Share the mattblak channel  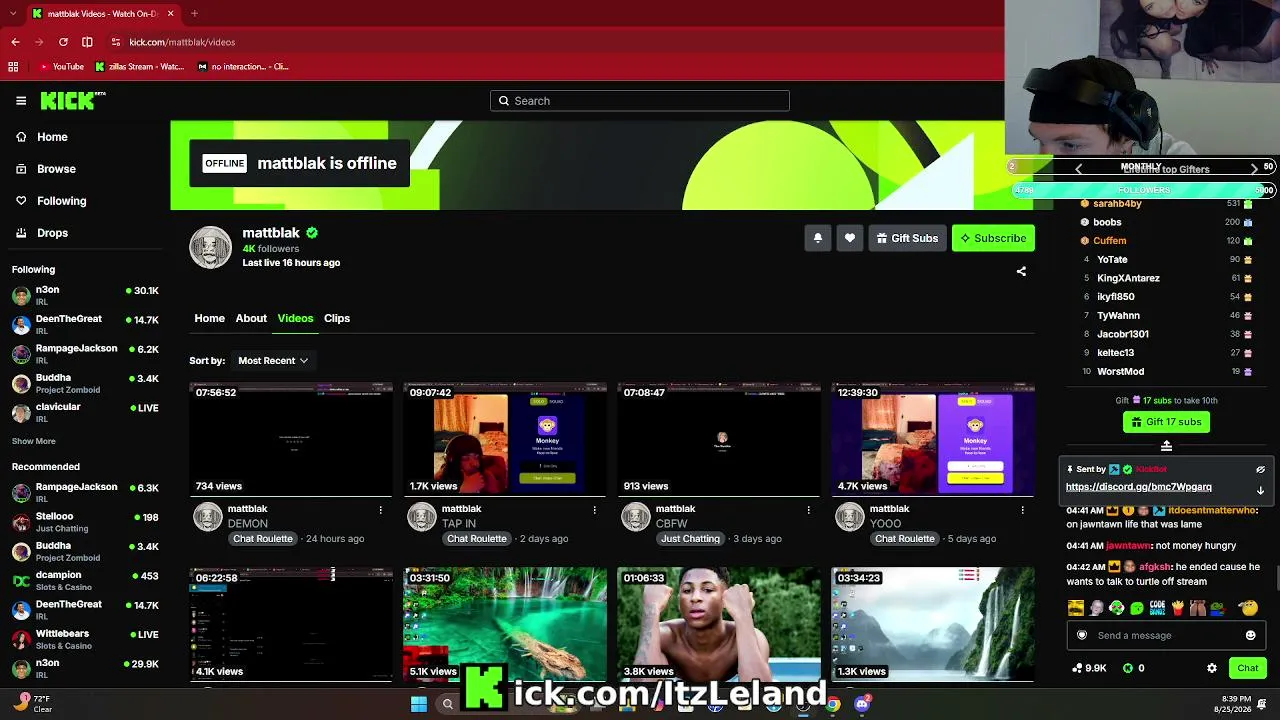pos(1021,271)
